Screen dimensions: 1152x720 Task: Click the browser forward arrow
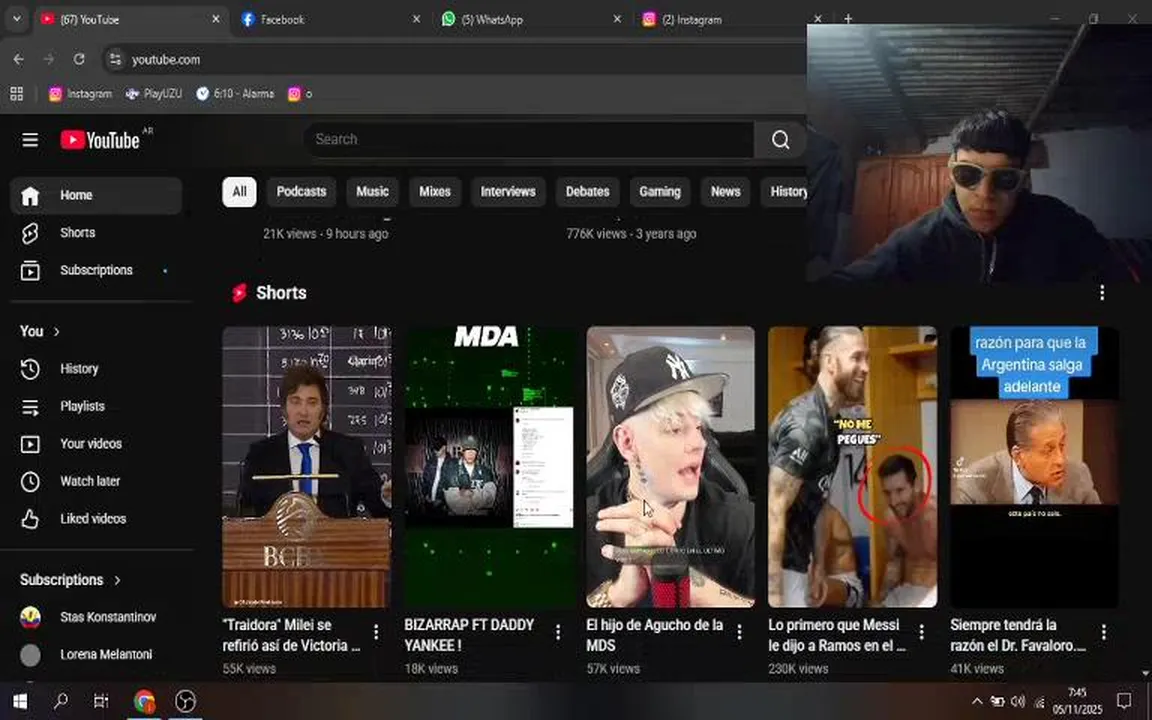click(x=49, y=60)
